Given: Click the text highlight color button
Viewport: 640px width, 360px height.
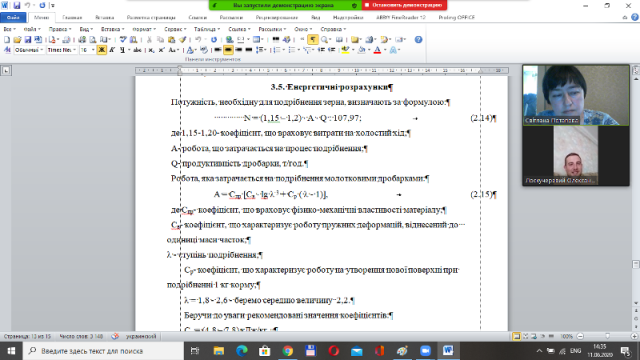Looking at the screenshot, I should 346,50.
